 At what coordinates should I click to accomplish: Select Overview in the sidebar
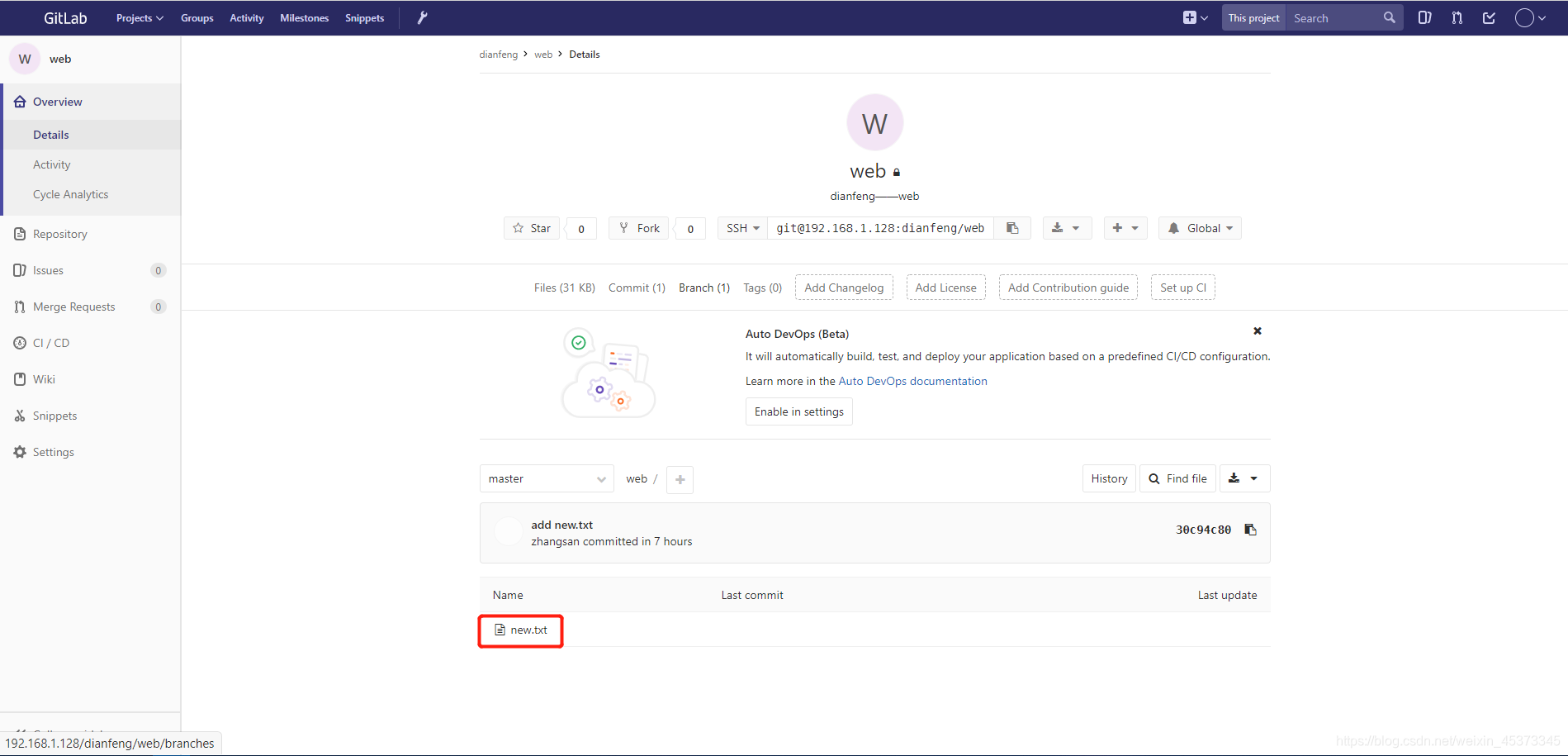91,102
